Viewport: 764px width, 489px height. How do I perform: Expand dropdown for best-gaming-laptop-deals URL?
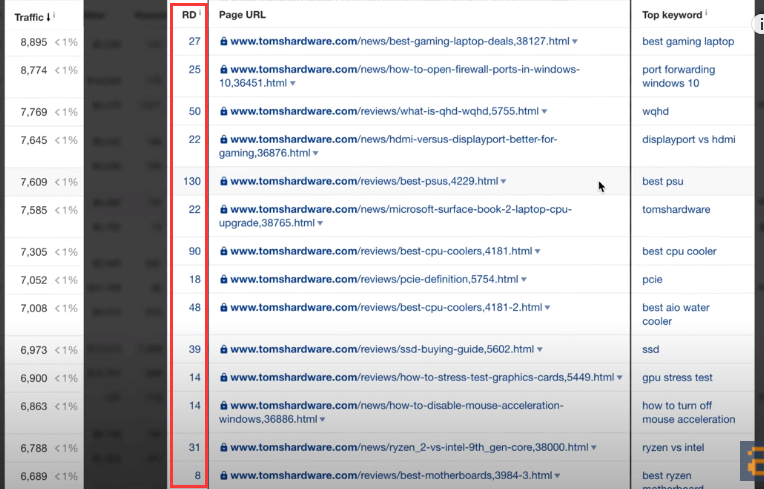(575, 42)
